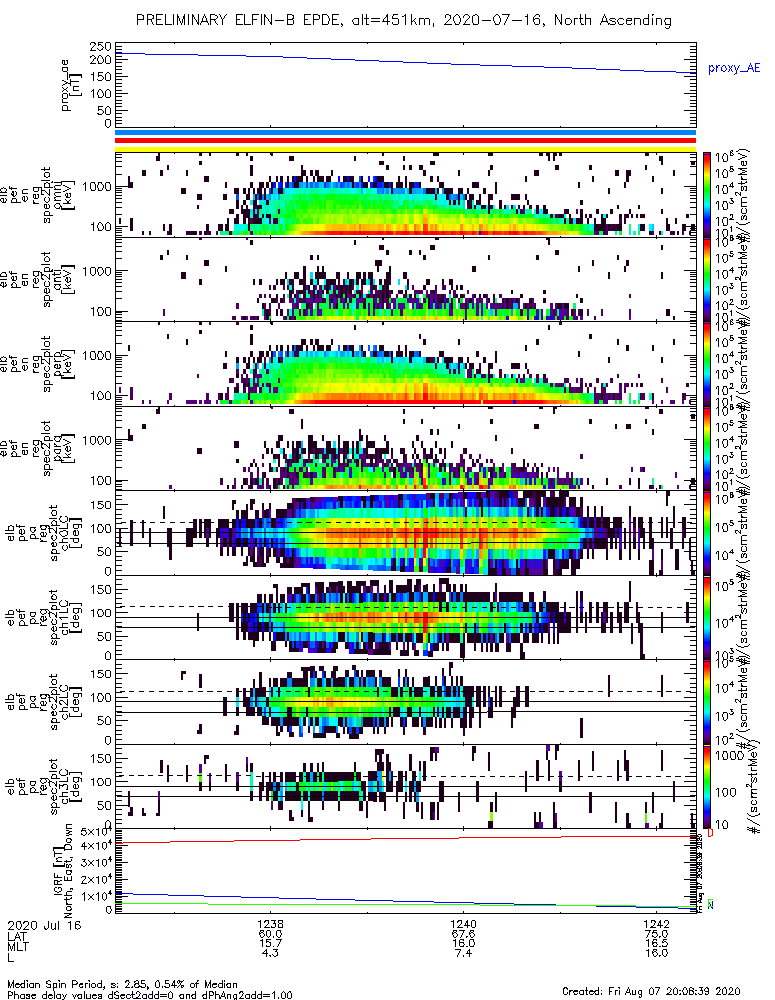Click the '5×10⁴' tick on IGRF axis
775x1000 pixels.
click(x=96, y=832)
